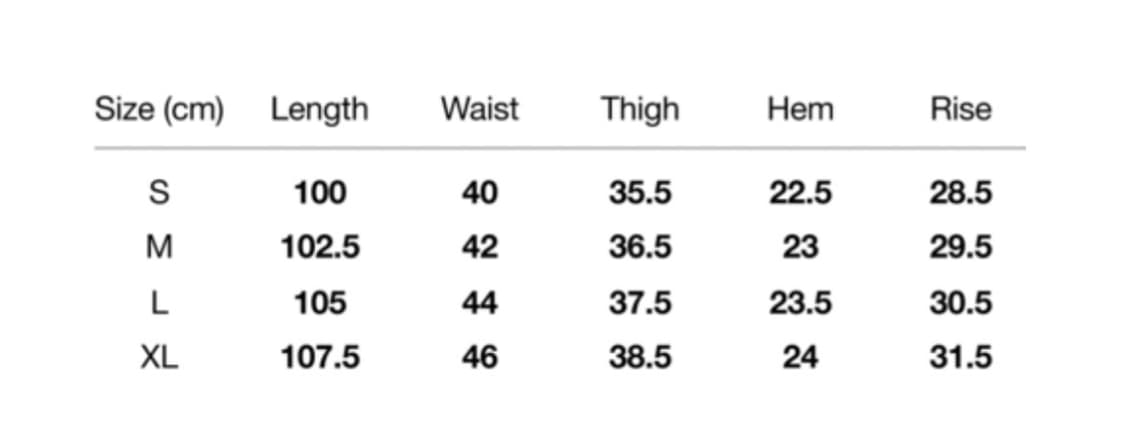Viewport: 1125px width, 446px height.
Task: Click the Waist column header
Action: 479,110
